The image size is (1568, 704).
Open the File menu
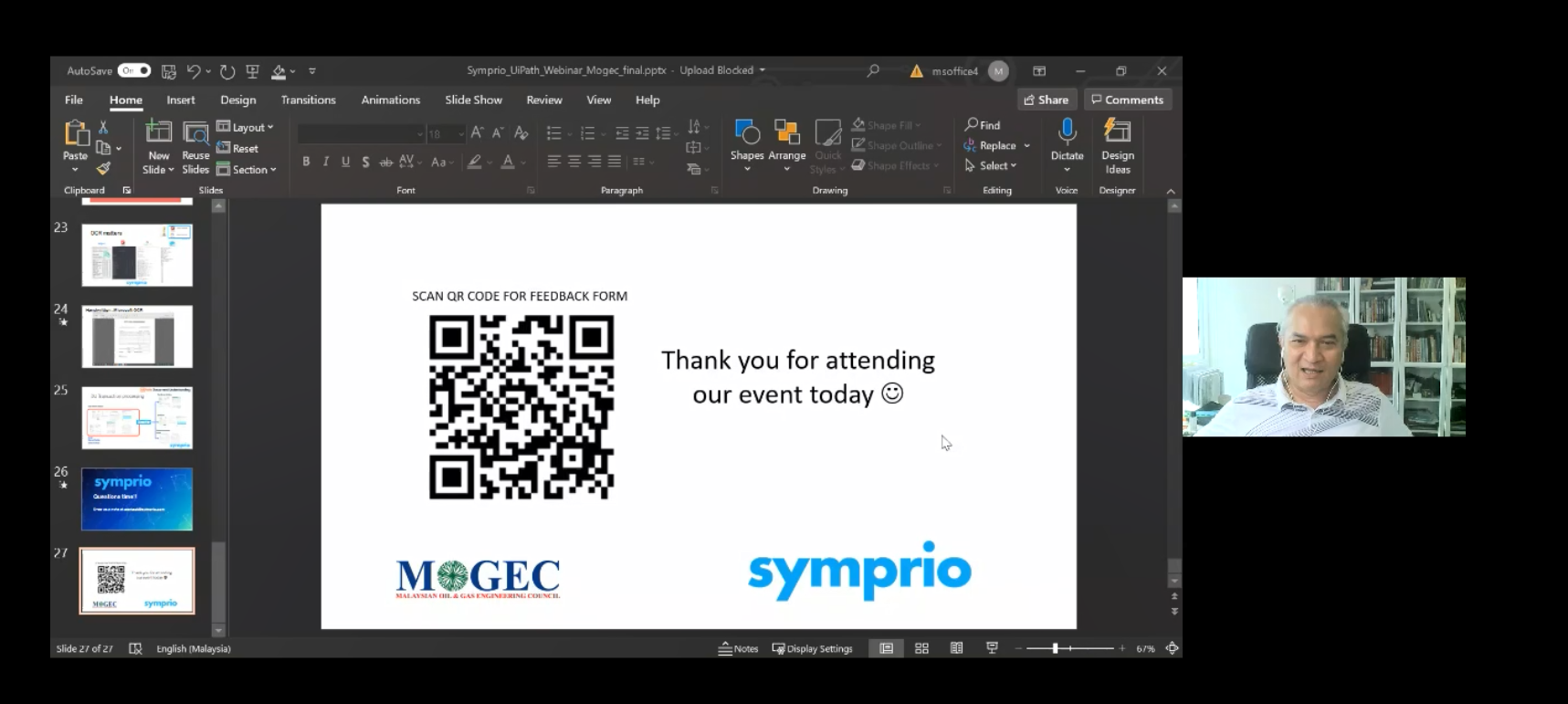tap(74, 100)
